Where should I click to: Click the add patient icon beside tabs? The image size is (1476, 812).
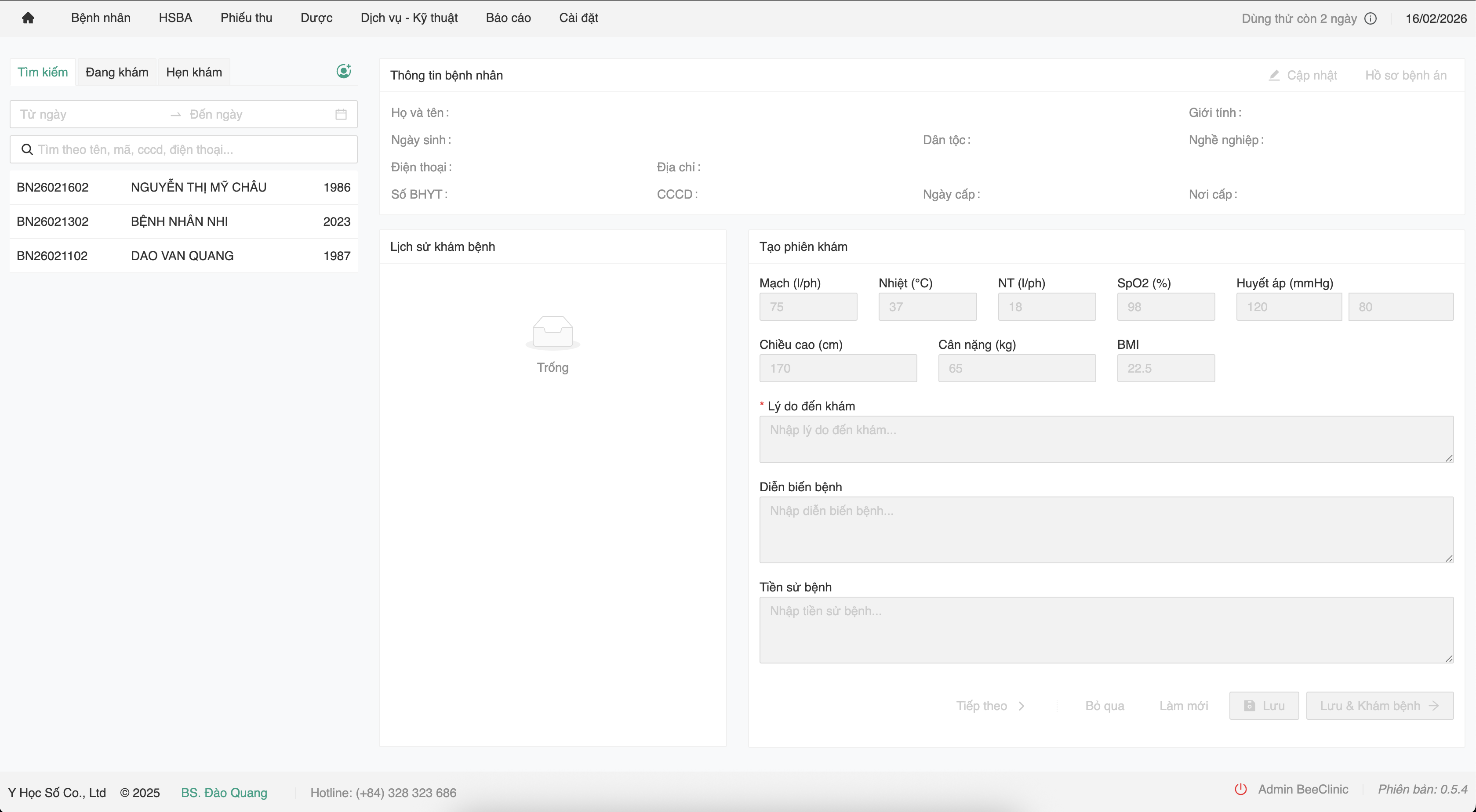pos(343,71)
